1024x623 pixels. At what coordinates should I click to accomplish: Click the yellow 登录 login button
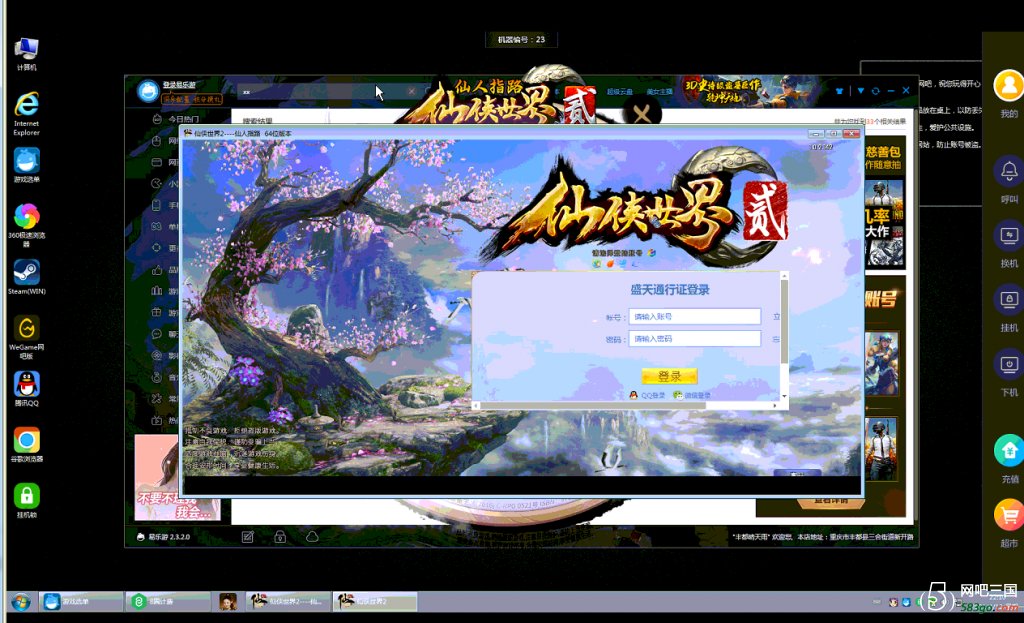[669, 376]
